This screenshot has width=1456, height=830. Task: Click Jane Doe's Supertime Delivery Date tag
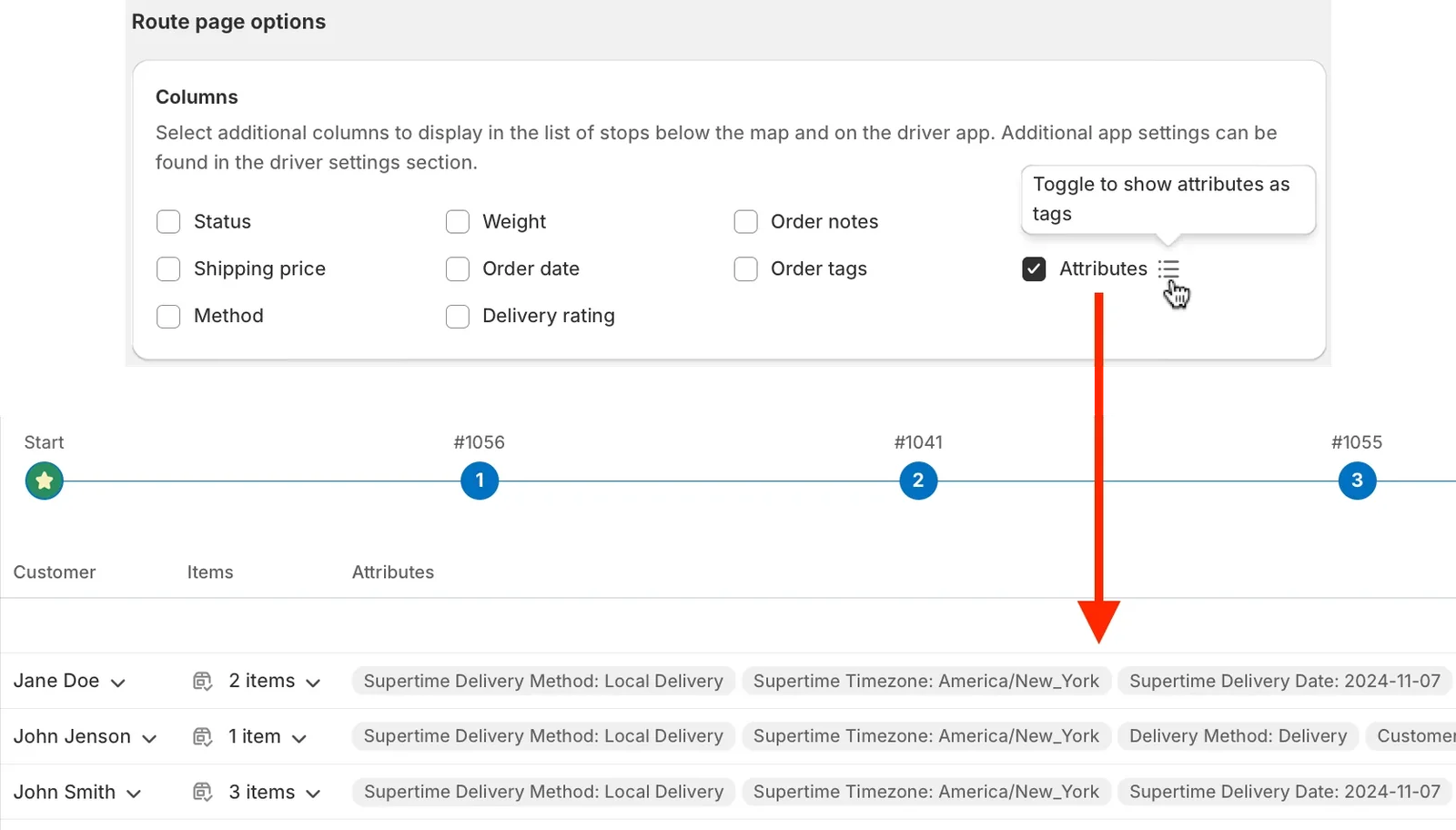(1285, 681)
